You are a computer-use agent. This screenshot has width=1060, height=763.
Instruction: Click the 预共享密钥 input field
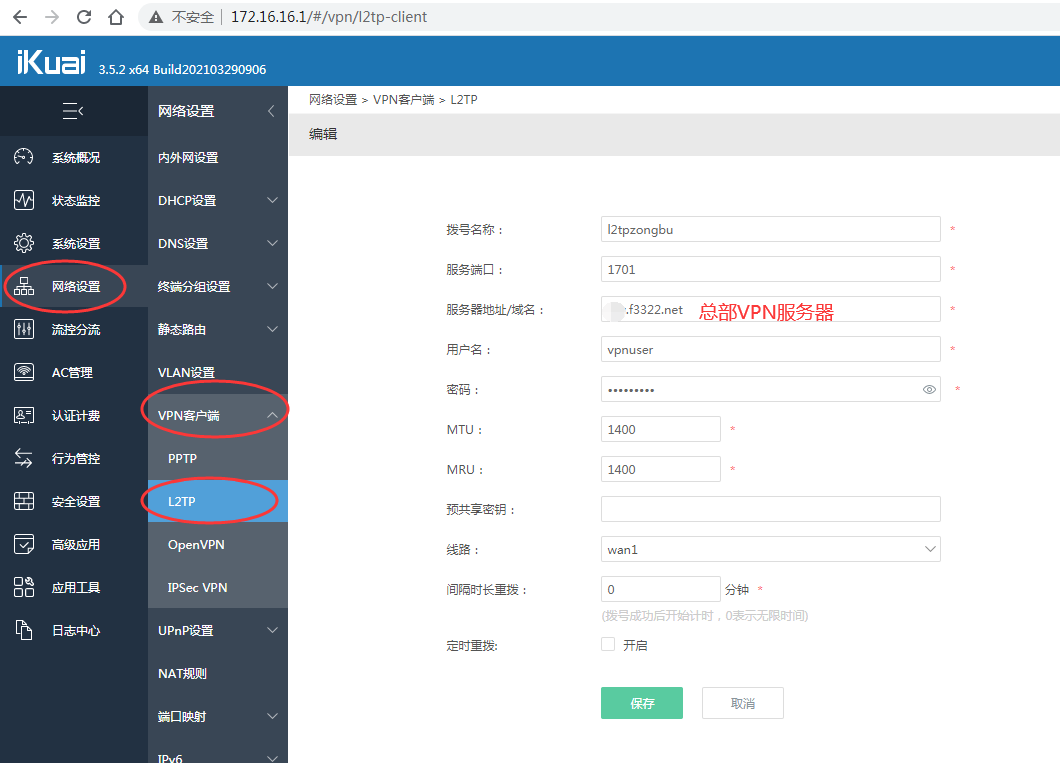pyautogui.click(x=770, y=509)
